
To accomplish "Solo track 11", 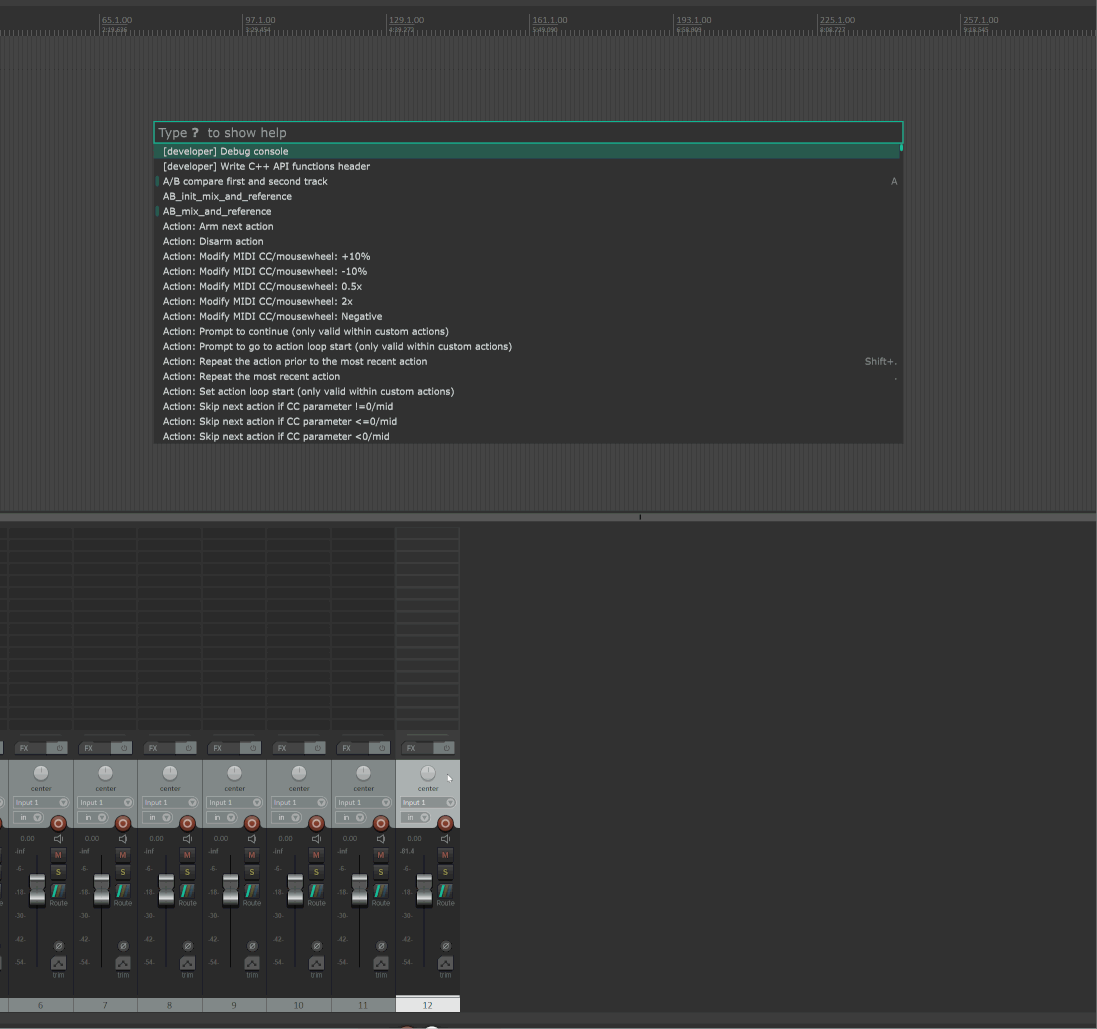I will click(x=381, y=872).
